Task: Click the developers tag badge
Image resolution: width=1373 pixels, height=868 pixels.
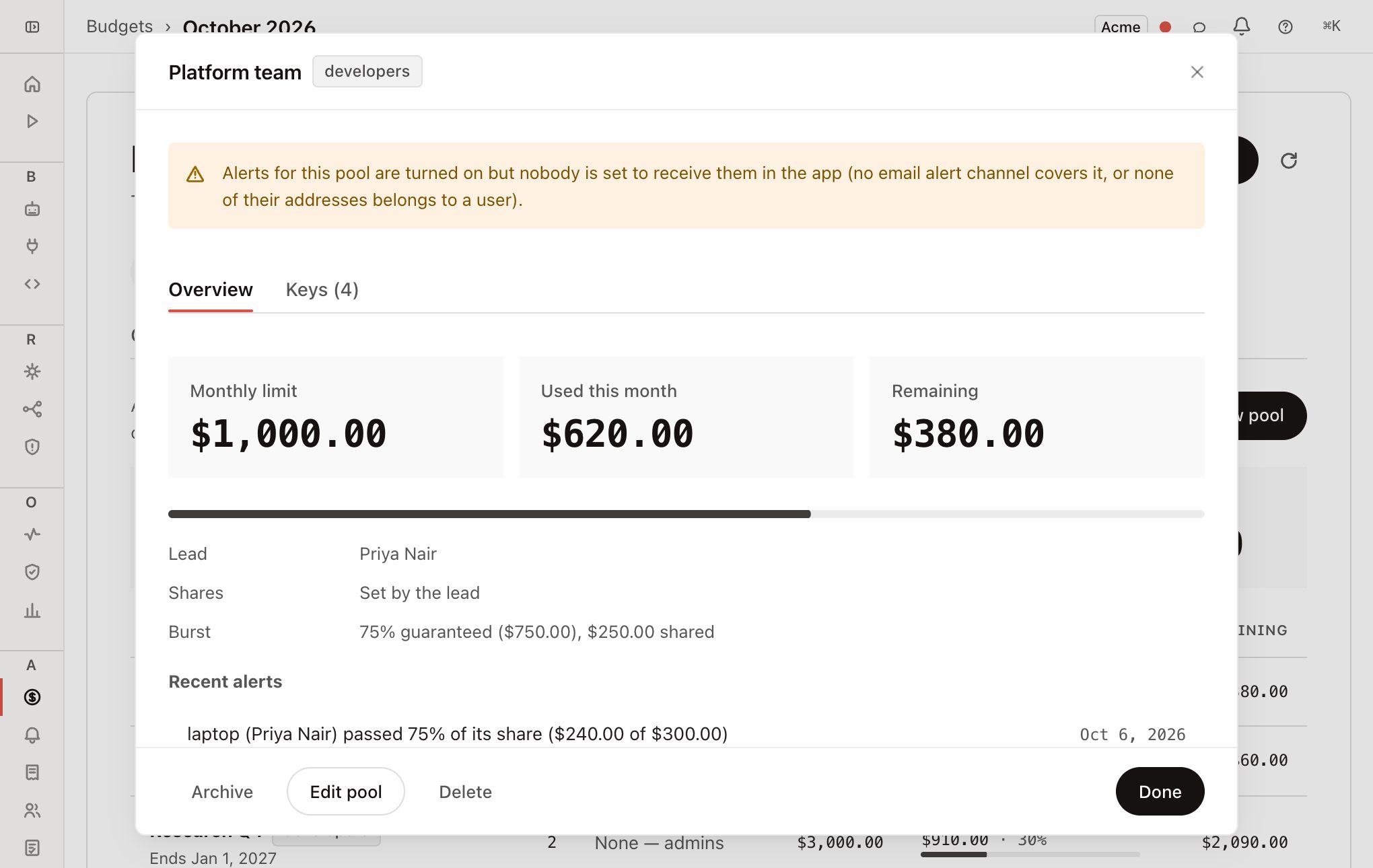Action: [367, 71]
